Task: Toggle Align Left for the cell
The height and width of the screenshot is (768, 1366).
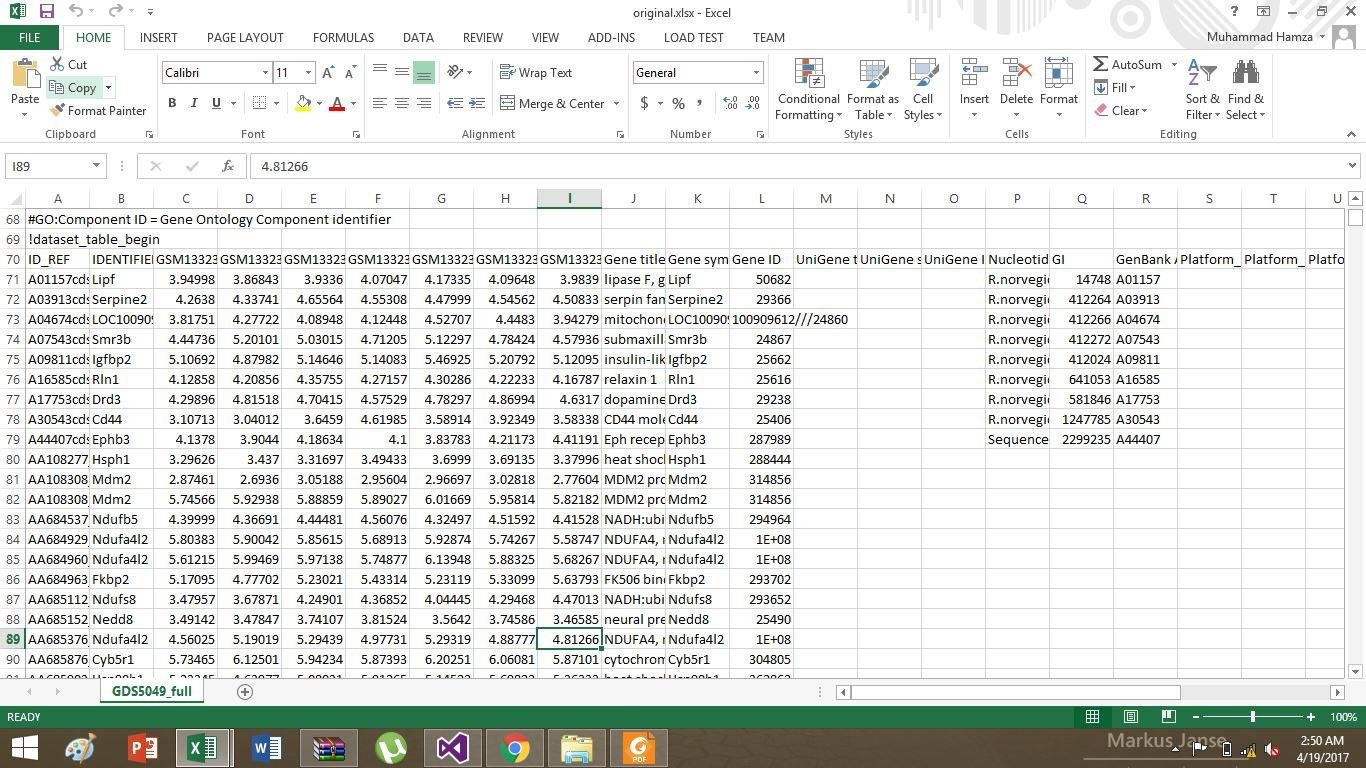Action: pyautogui.click(x=380, y=103)
